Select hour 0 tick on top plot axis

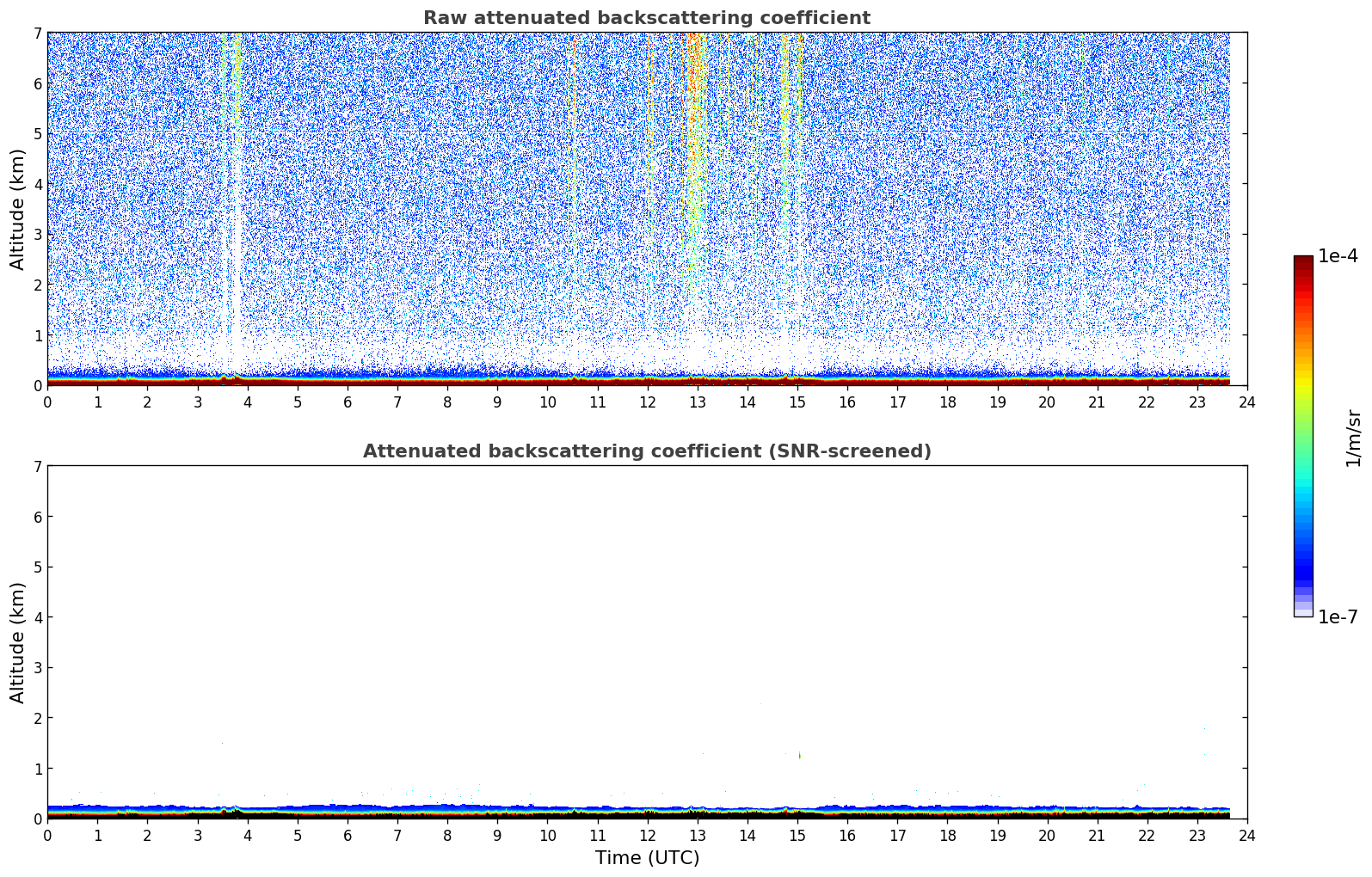click(x=47, y=402)
